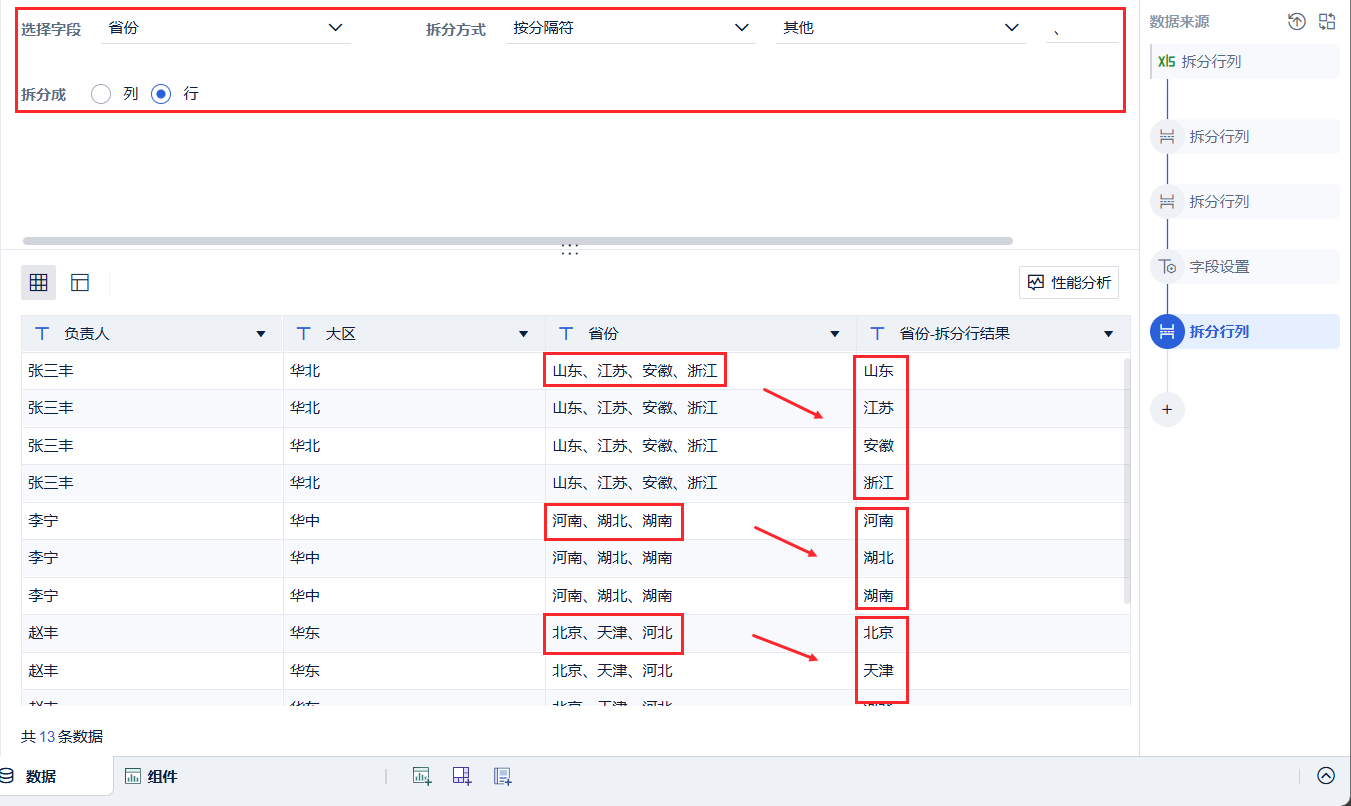The height and width of the screenshot is (806, 1351).
Task: Open the 字段设置 step
Action: (1245, 267)
